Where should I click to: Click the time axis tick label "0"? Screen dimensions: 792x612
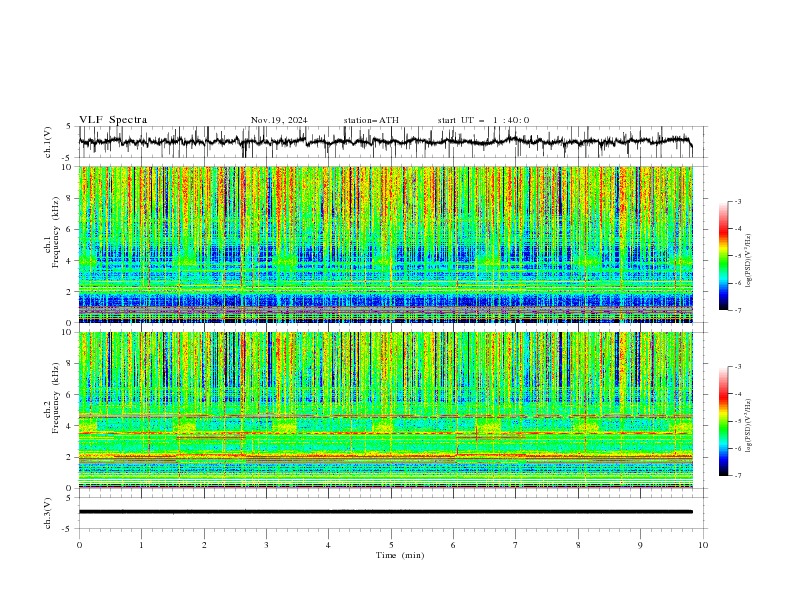coord(79,545)
